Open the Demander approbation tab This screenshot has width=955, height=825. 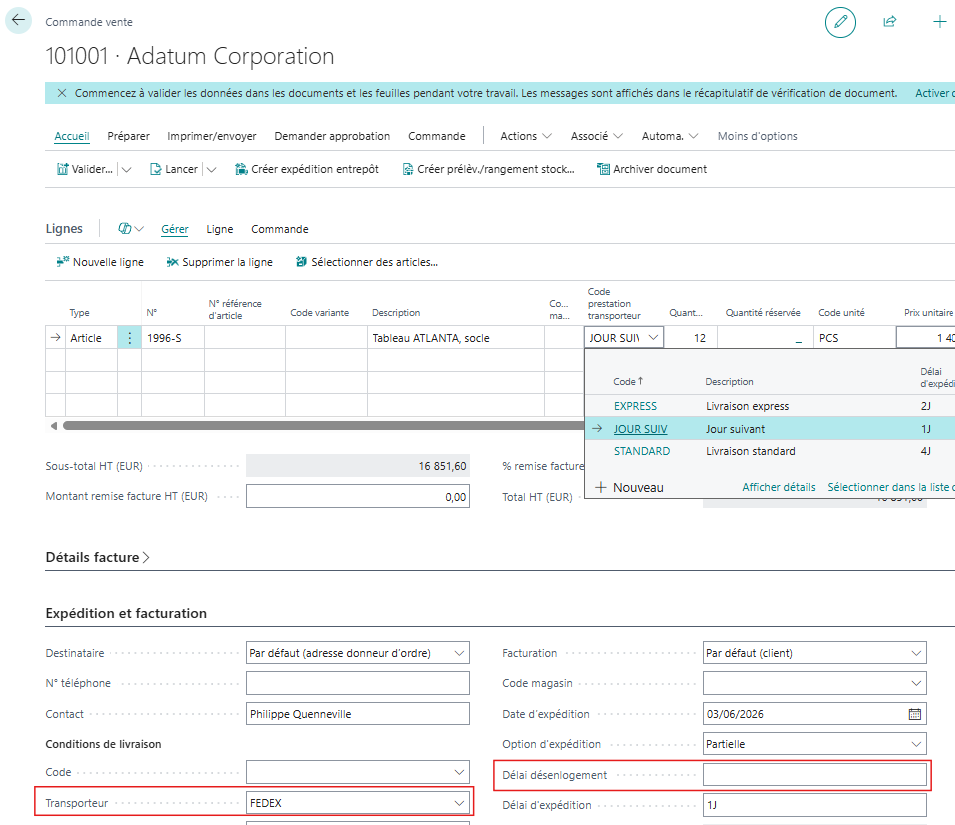click(x=332, y=136)
